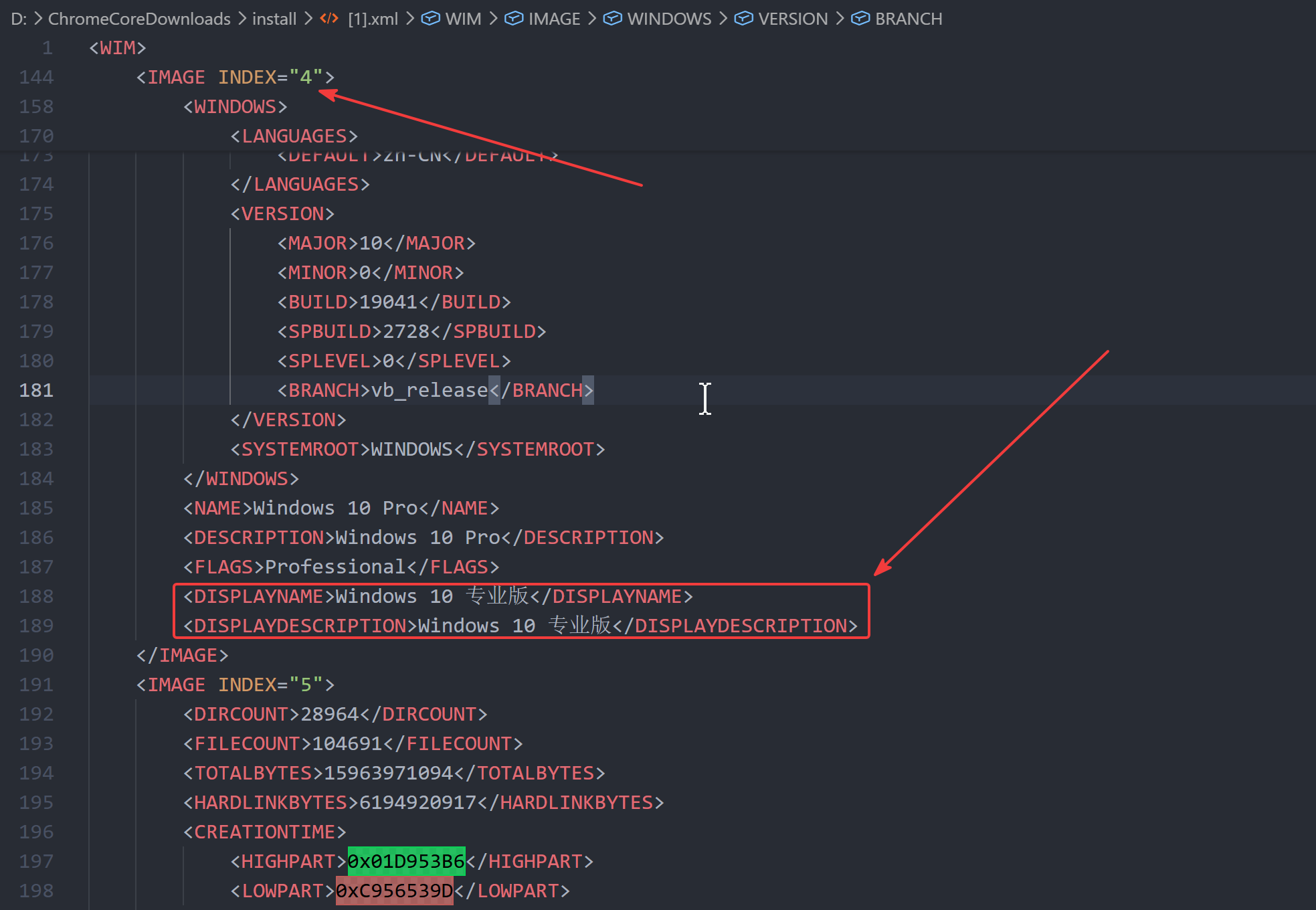
Task: Click the MINOR value 0 line
Action: point(371,273)
